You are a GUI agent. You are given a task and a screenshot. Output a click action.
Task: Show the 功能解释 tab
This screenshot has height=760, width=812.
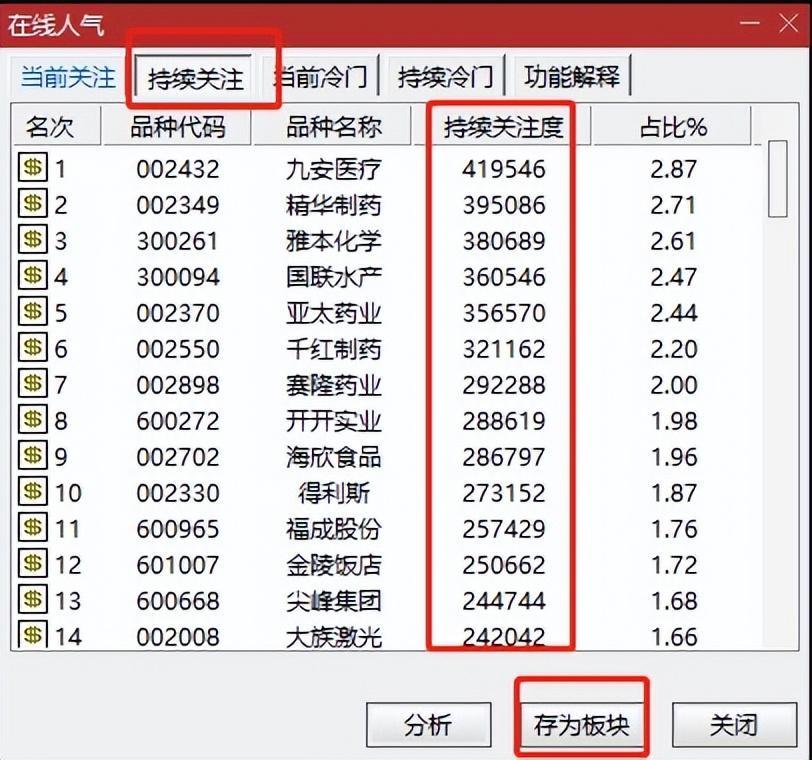(572, 77)
